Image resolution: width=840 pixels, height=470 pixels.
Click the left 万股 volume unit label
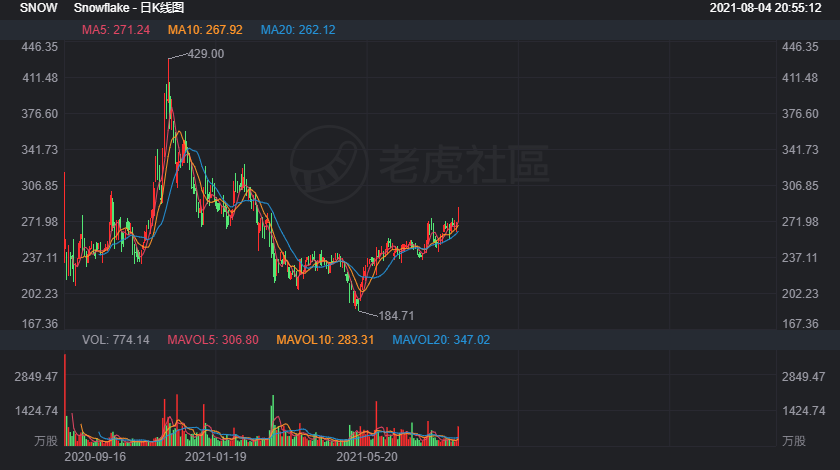click(46, 441)
